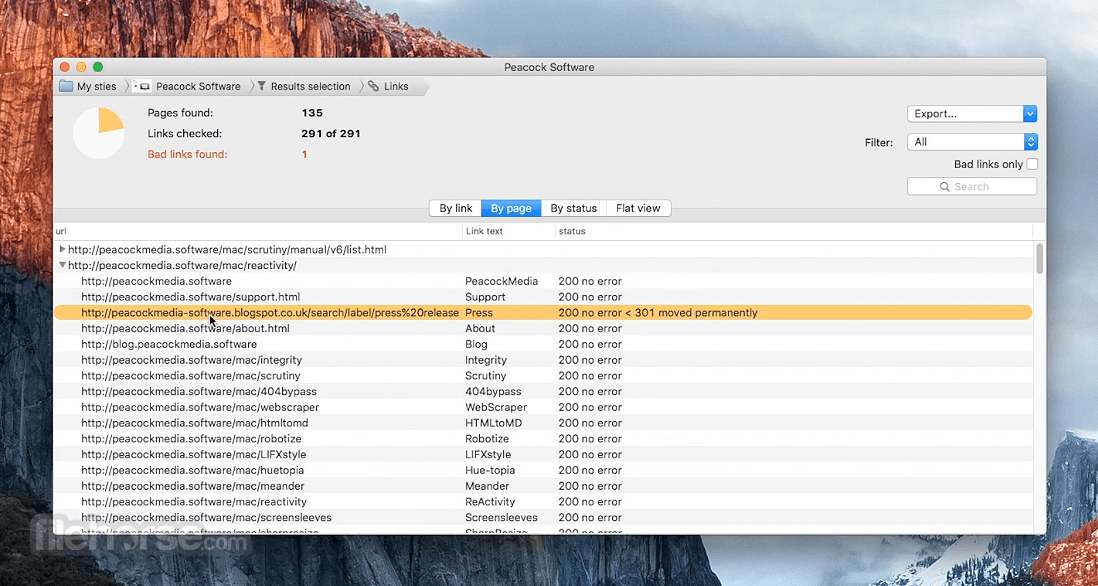
Task: Select the http://peacockmedia.software row
Action: tap(543, 281)
